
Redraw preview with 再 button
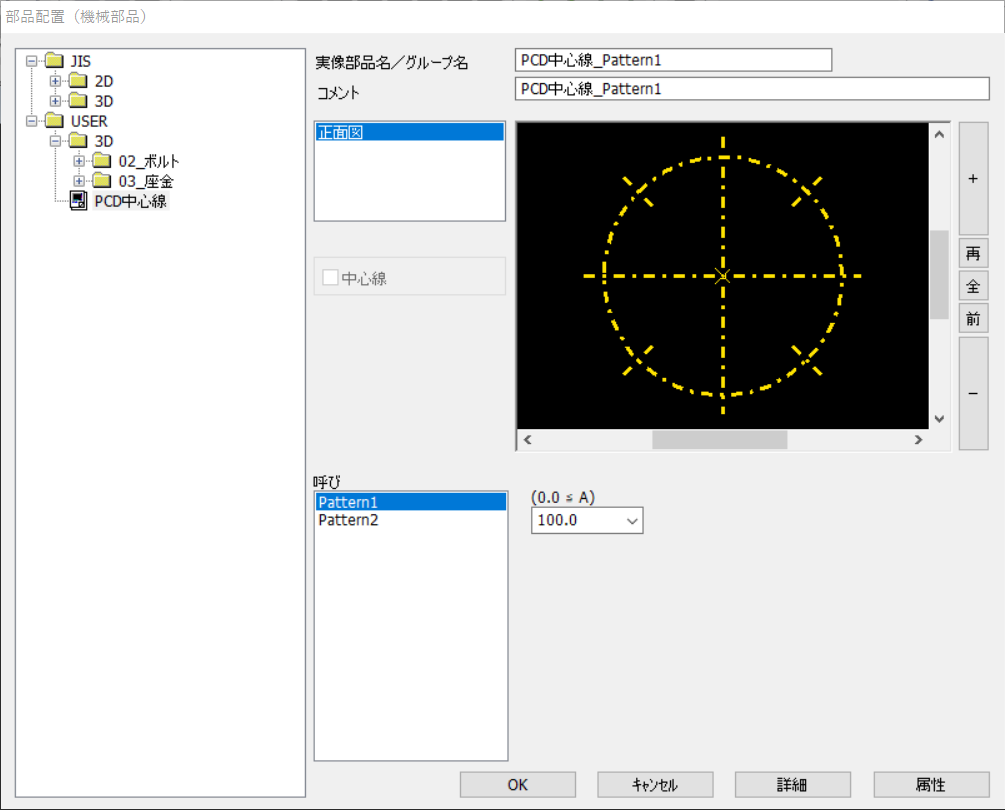point(973,254)
